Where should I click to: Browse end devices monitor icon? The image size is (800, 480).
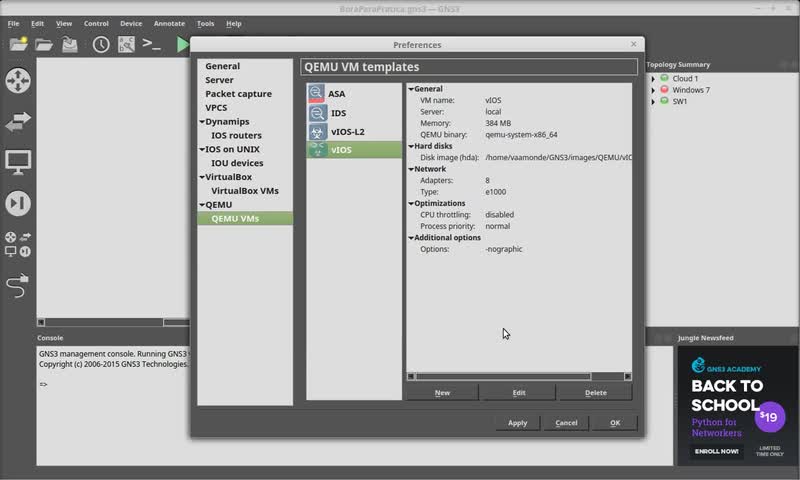[18, 162]
